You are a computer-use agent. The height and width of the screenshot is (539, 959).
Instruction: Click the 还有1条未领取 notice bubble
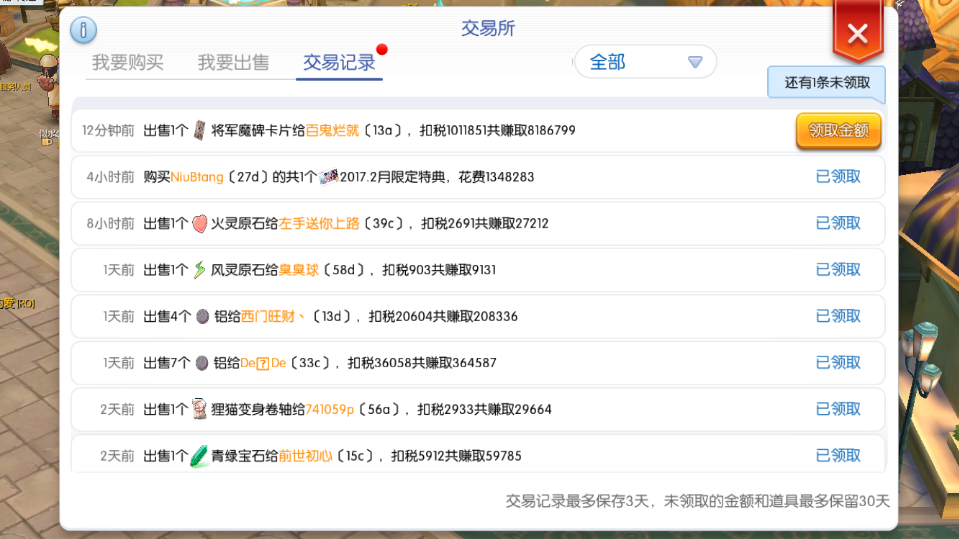826,83
